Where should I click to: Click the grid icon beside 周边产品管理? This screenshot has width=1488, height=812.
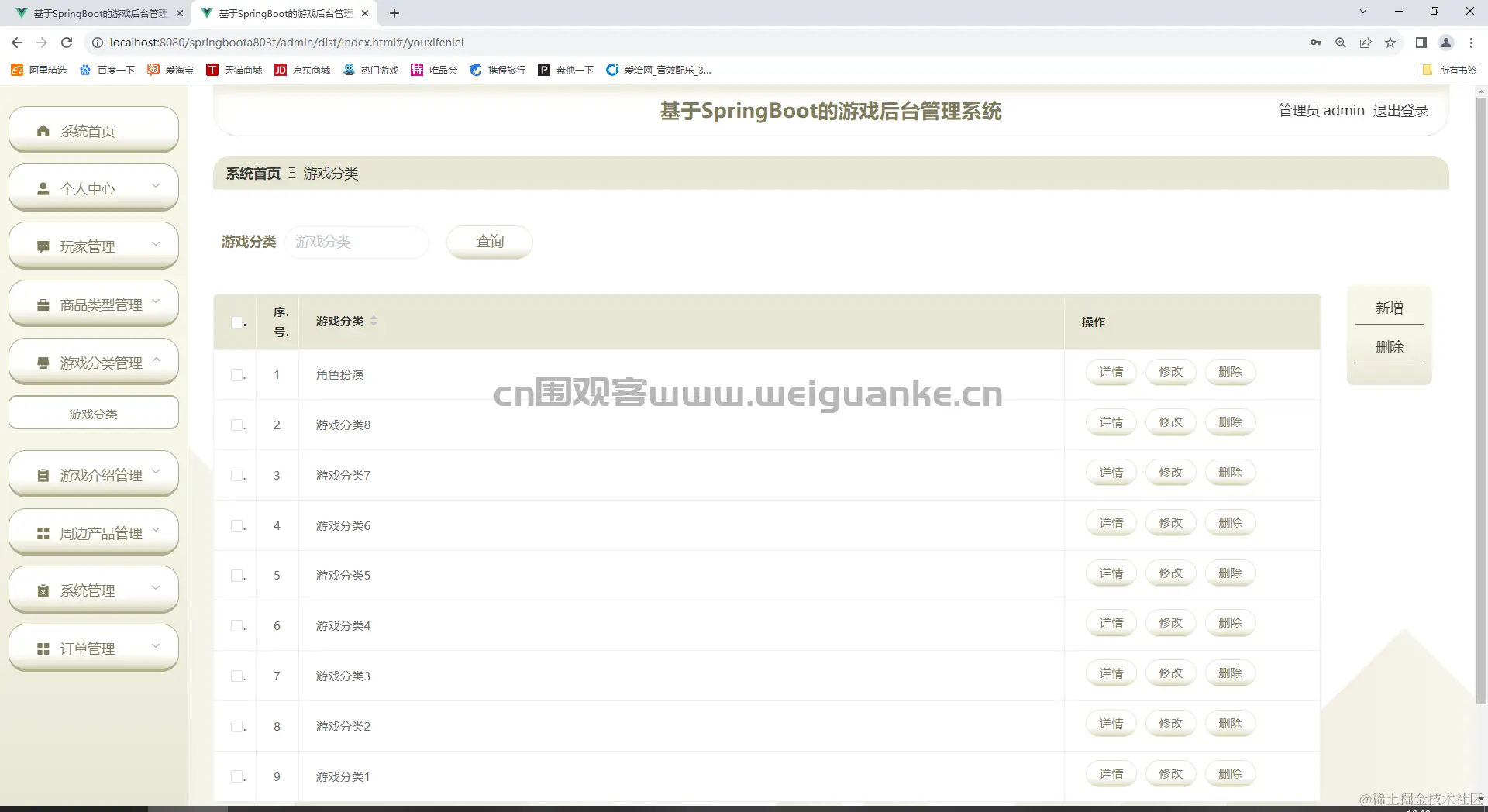pyautogui.click(x=43, y=533)
